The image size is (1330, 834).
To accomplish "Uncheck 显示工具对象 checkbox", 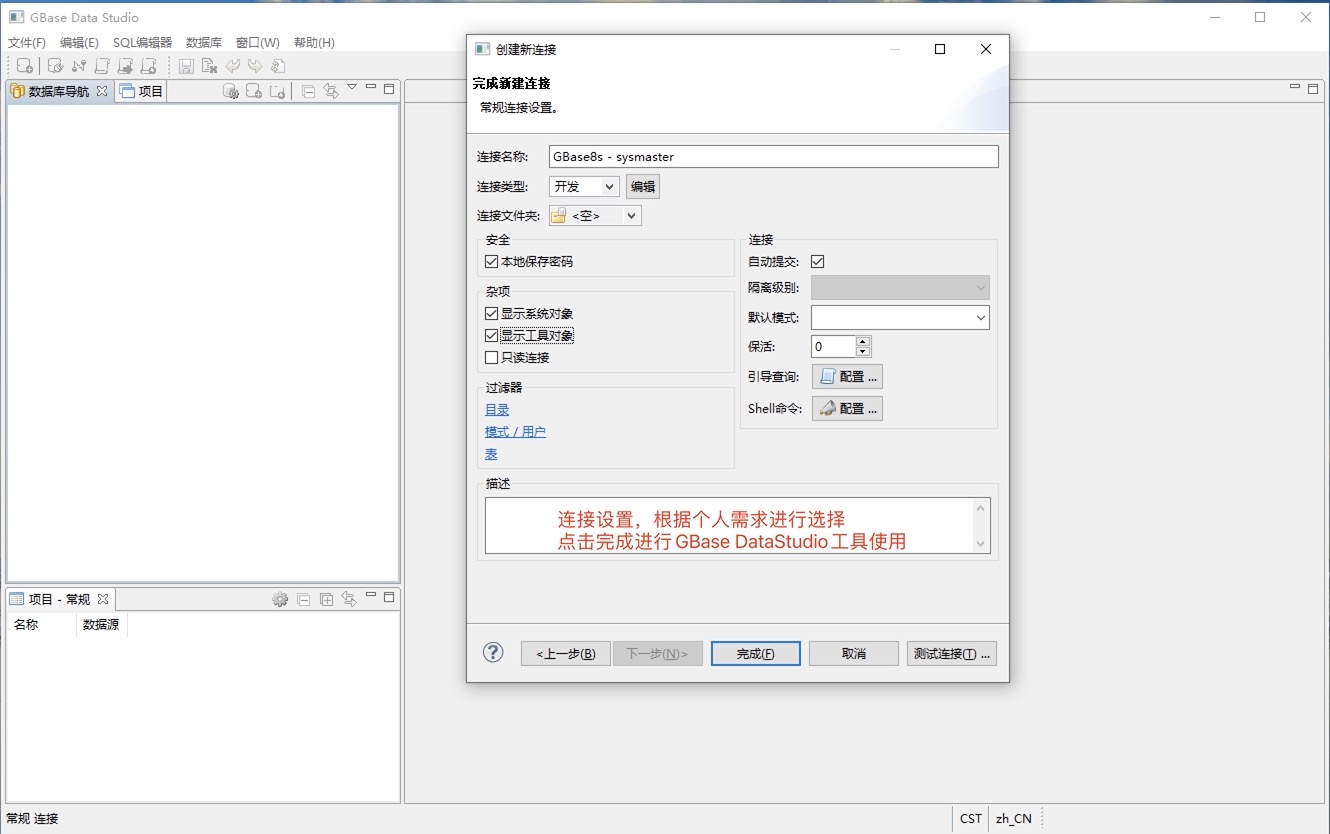I will point(491,335).
